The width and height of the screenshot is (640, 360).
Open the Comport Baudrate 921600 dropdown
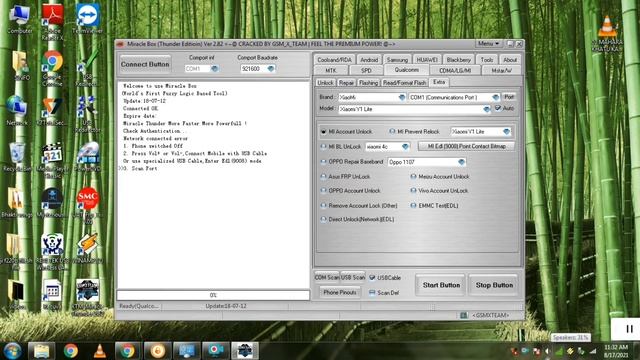point(271,69)
